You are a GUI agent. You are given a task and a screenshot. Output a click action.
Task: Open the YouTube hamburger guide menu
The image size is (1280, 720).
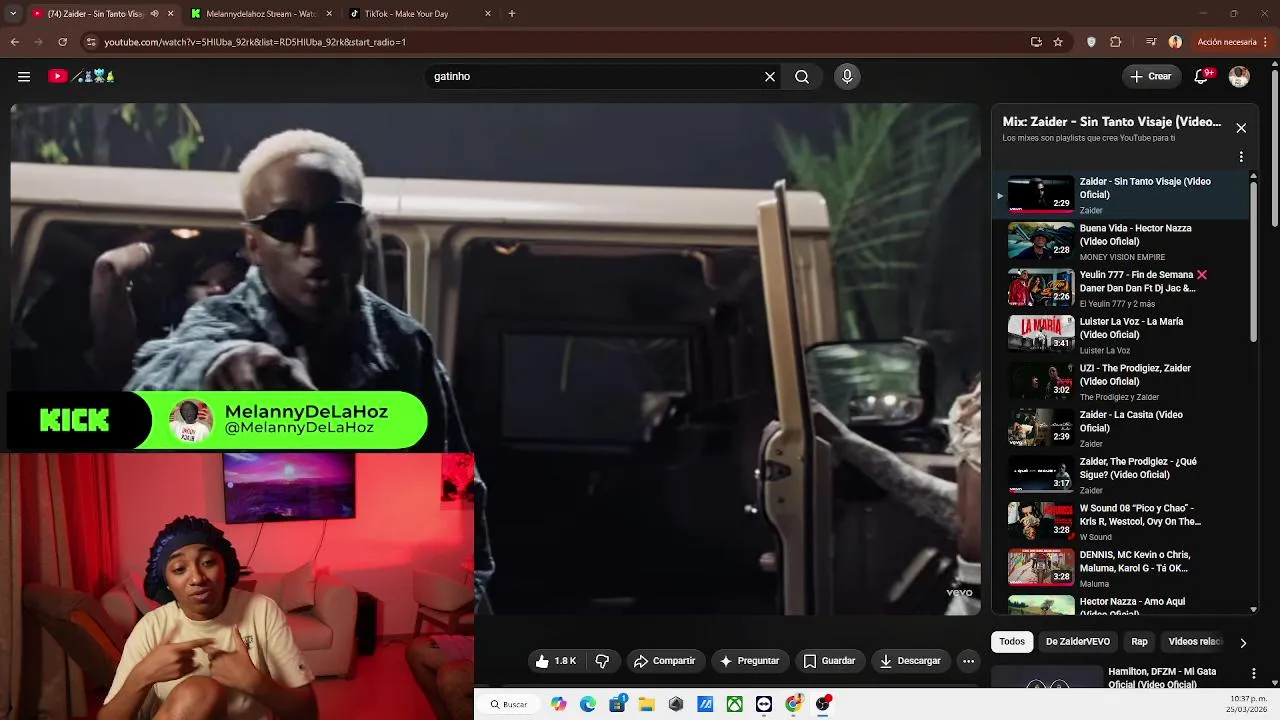(x=24, y=76)
